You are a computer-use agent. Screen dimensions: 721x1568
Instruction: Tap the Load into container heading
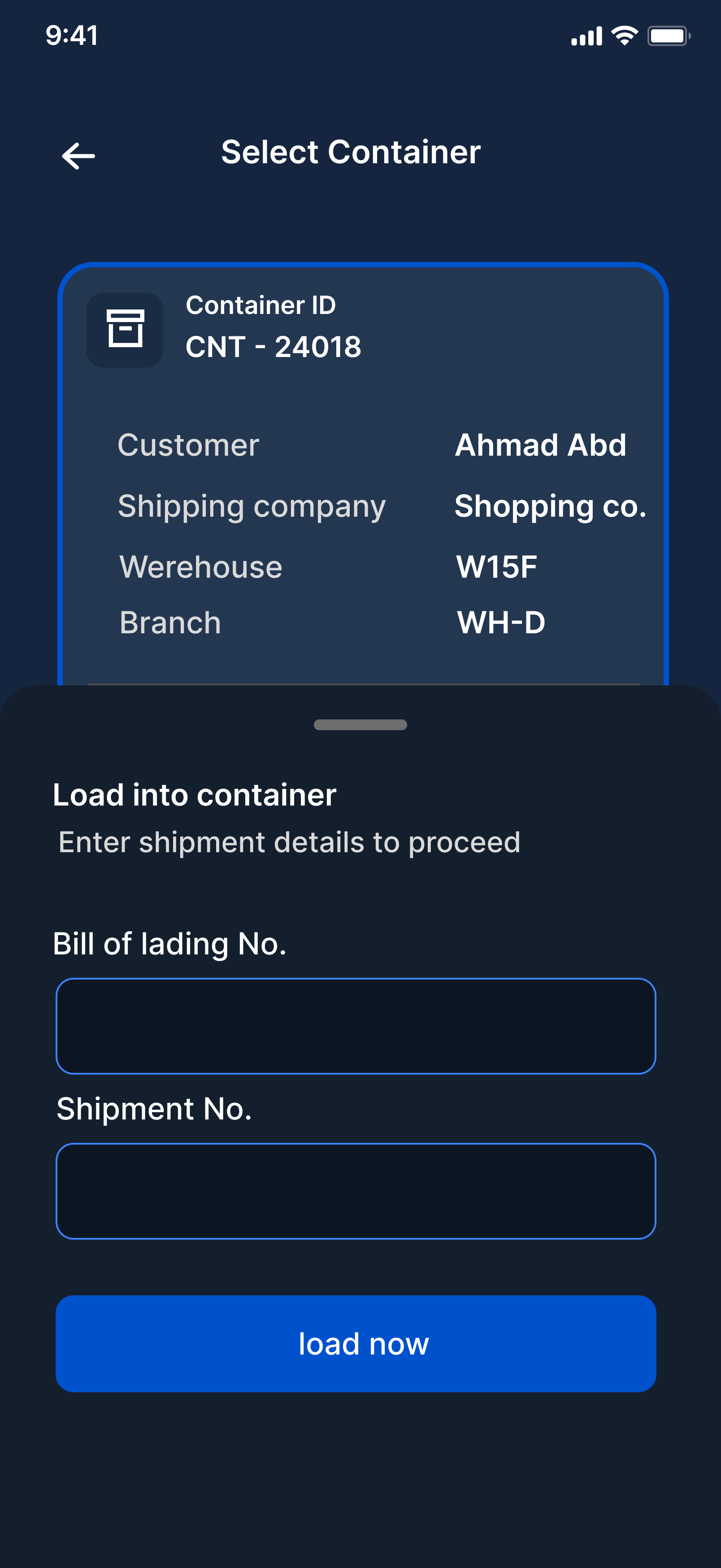point(195,794)
